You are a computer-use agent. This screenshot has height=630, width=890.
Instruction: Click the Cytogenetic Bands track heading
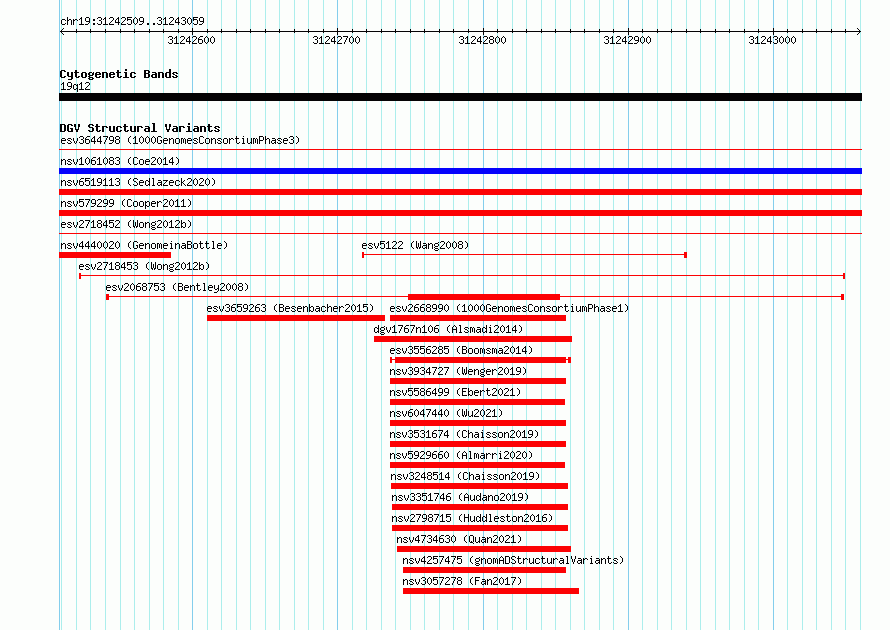119,74
